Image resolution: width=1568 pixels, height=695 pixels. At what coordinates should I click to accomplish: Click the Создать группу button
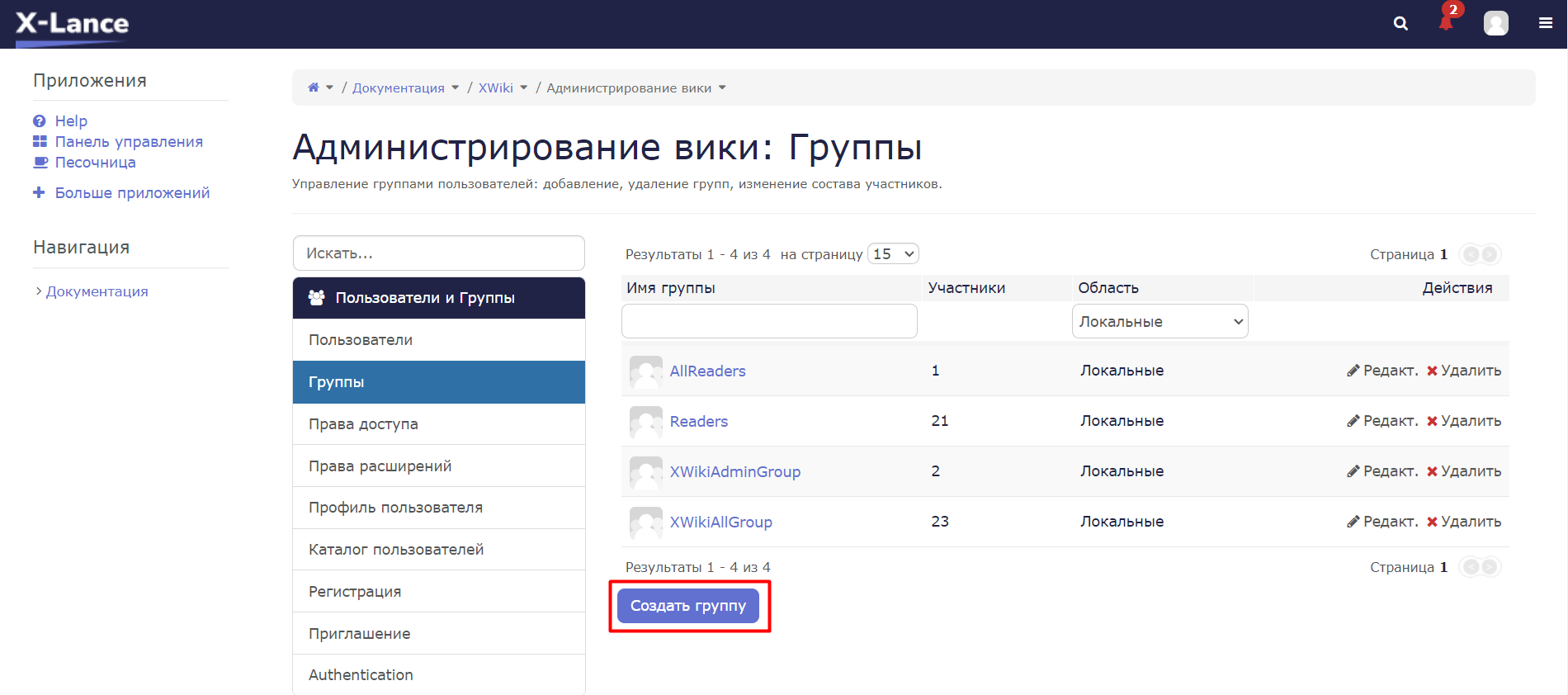click(688, 606)
